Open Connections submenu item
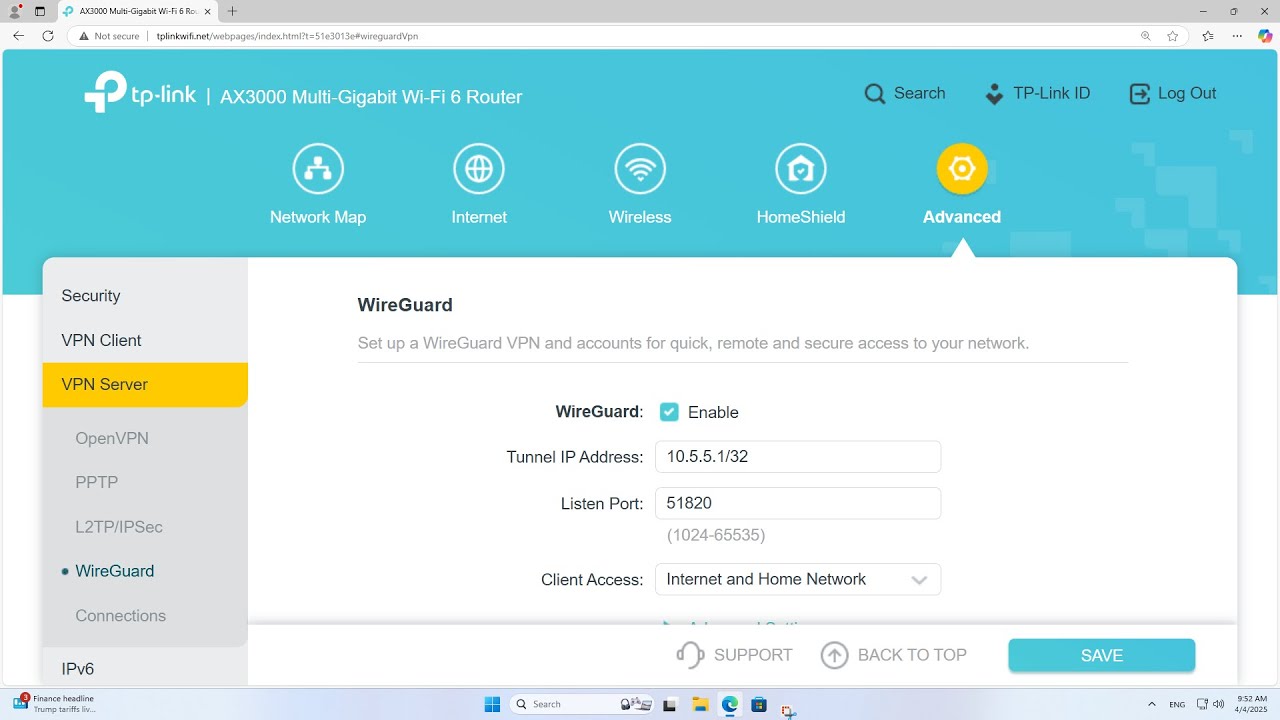The width and height of the screenshot is (1280, 720). 121,616
